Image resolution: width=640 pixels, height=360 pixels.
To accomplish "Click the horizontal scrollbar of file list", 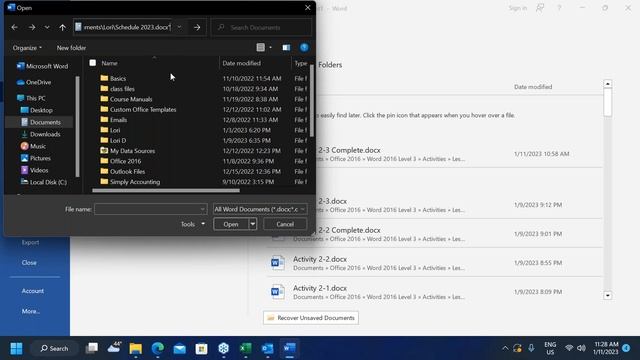I will click(166, 190).
